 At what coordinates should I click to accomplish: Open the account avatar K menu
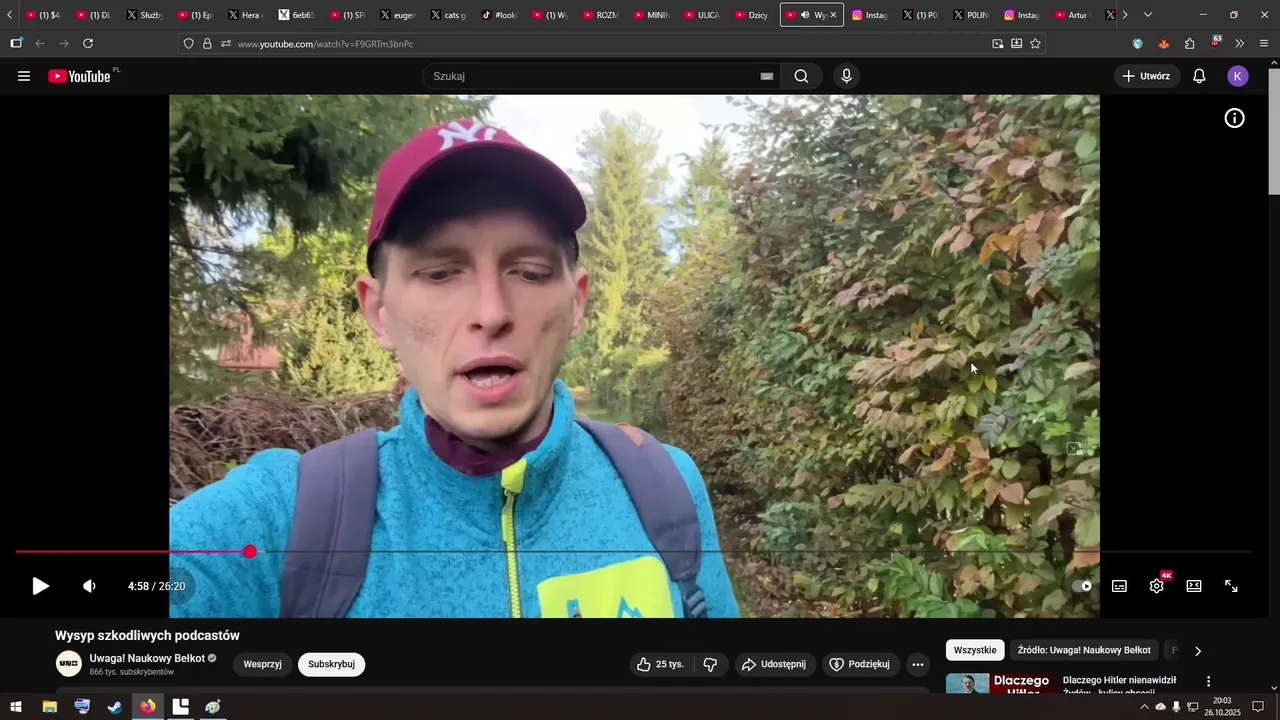(1238, 76)
